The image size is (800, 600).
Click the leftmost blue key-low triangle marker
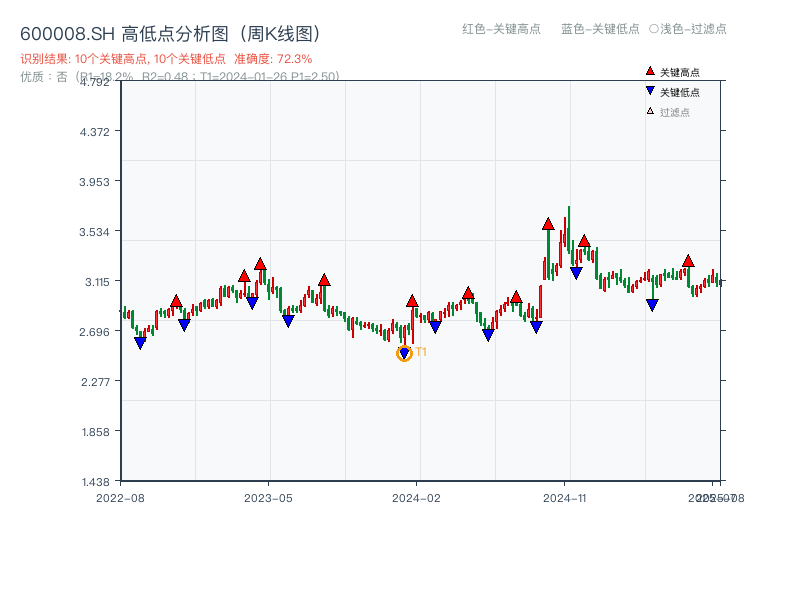pos(140,343)
